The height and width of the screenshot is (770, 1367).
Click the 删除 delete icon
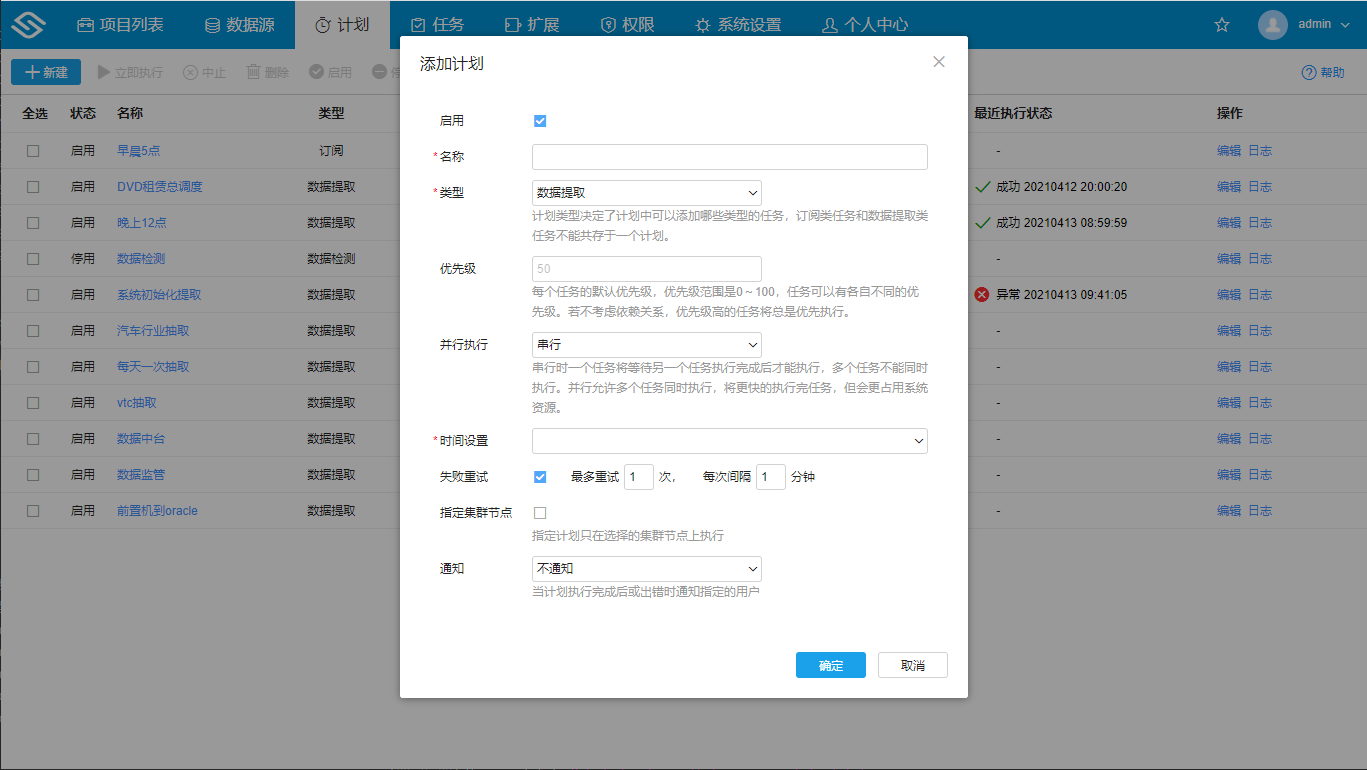point(255,71)
